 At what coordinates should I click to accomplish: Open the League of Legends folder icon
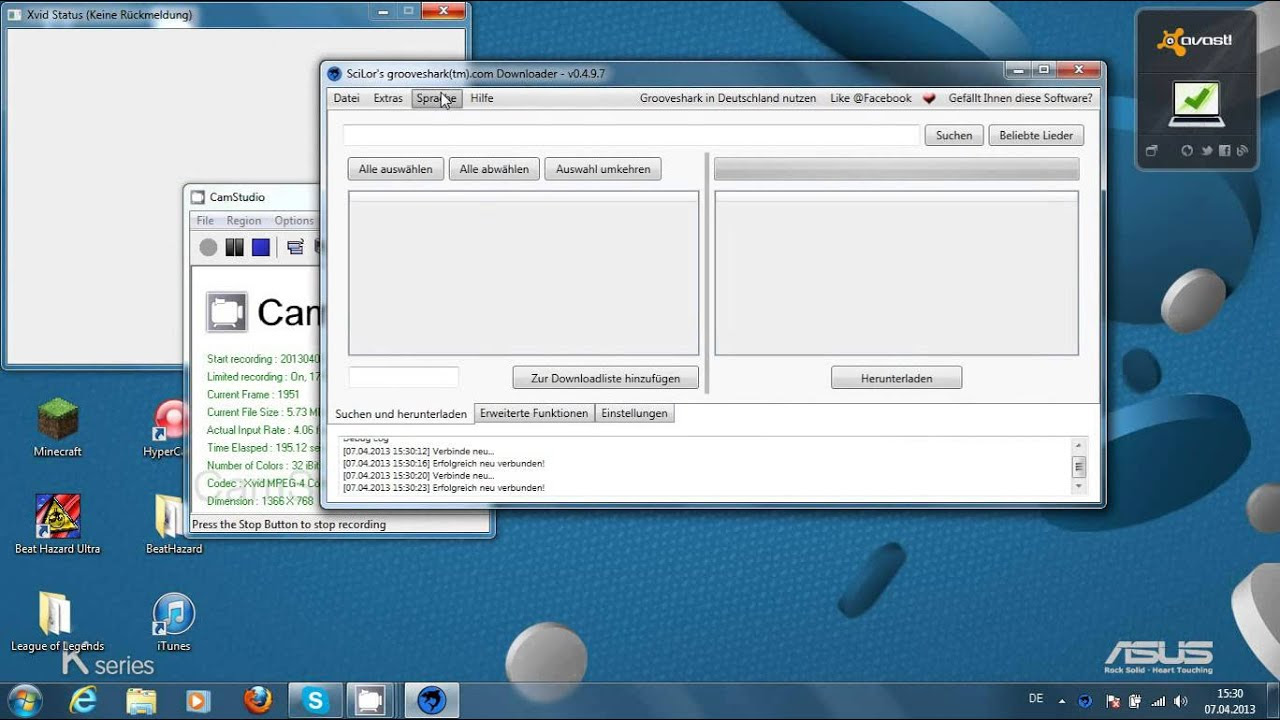click(x=57, y=621)
